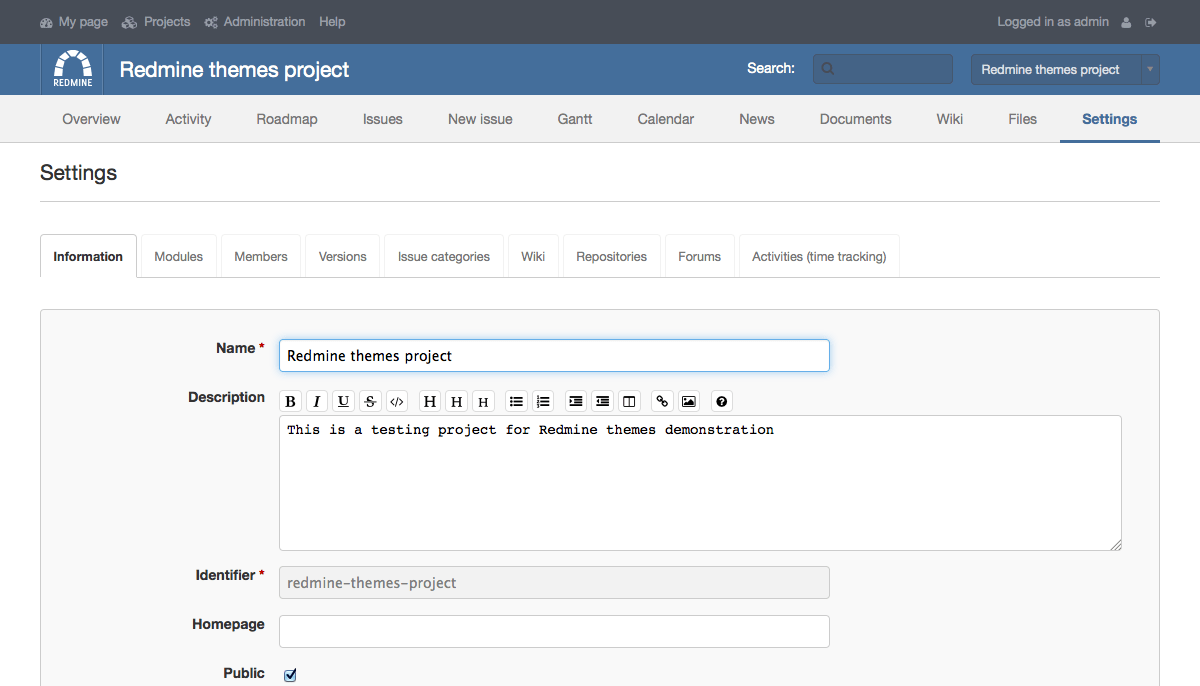The height and width of the screenshot is (686, 1200).
Task: Open the project jump dropdown
Action: (1065, 69)
